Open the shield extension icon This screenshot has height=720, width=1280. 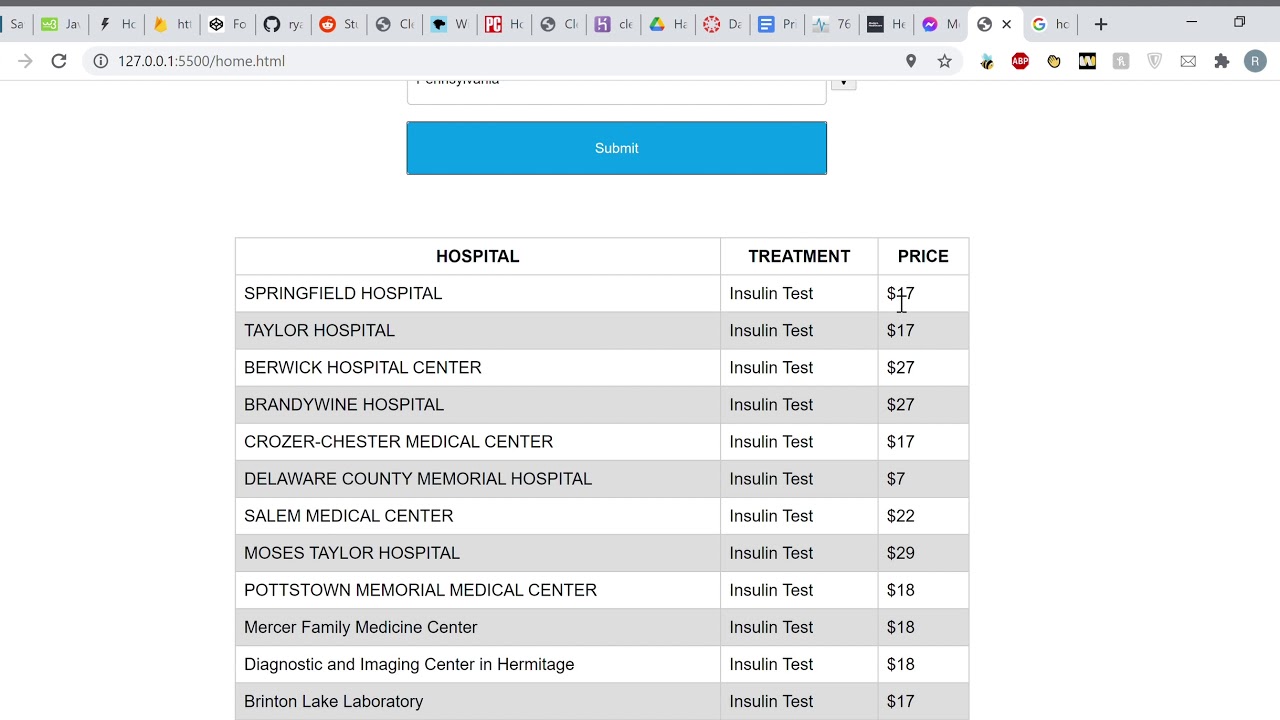click(1154, 61)
